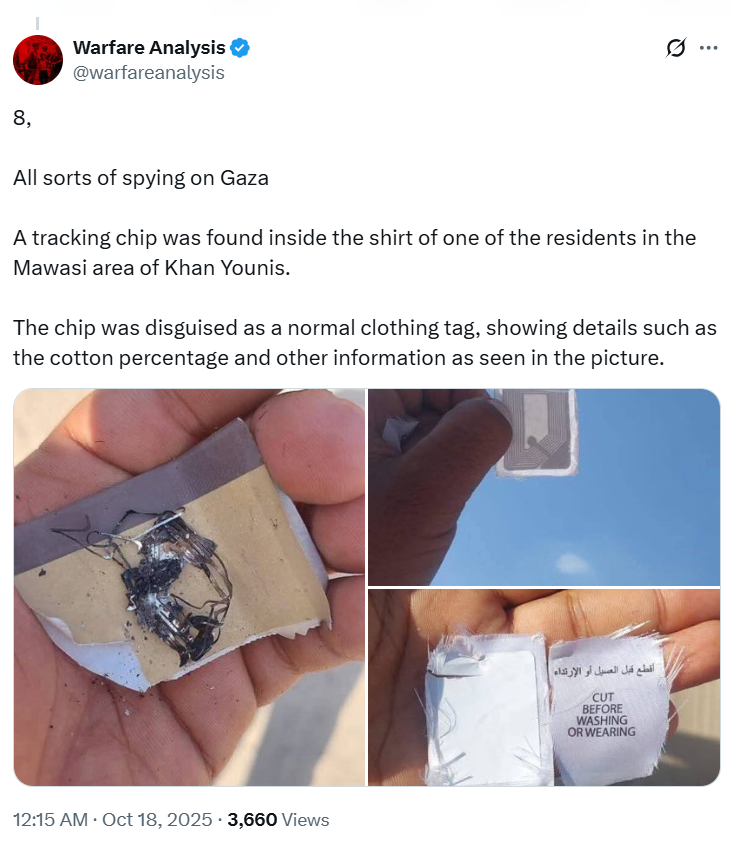Click the word Views beside the count
This screenshot has width=731, height=852.
[306, 819]
